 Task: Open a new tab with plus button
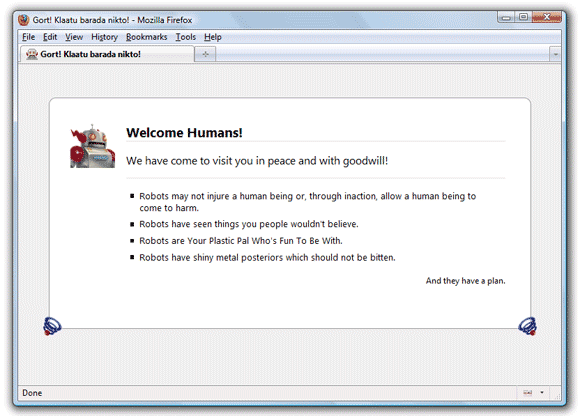point(205,54)
